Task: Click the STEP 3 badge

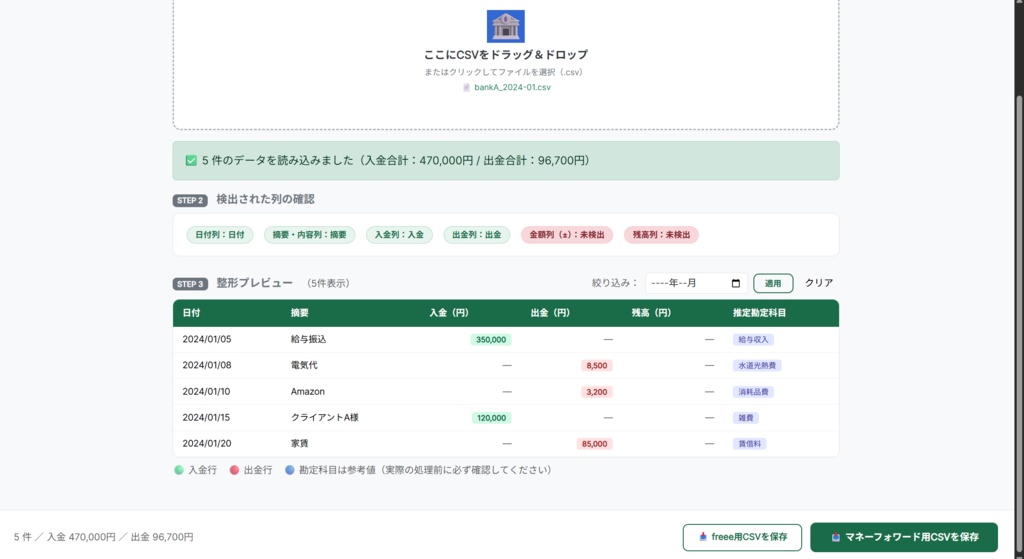Action: (x=190, y=284)
